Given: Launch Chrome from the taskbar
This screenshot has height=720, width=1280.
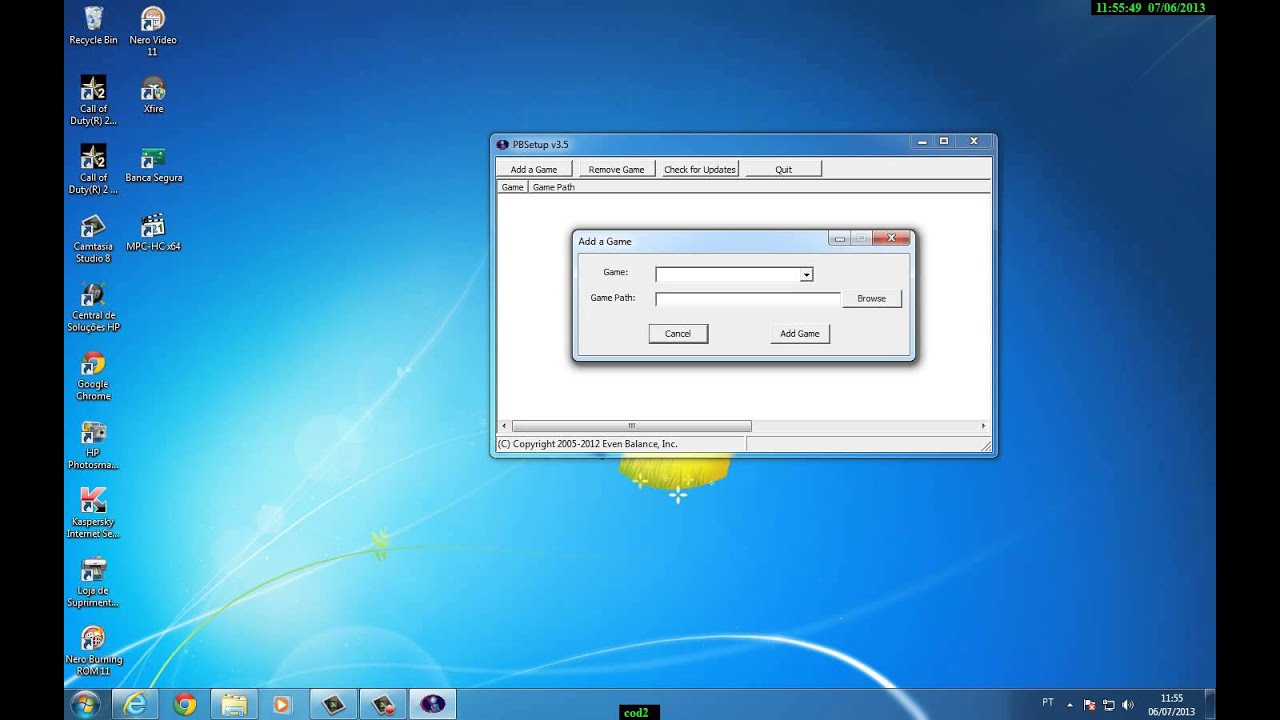Looking at the screenshot, I should pos(184,704).
